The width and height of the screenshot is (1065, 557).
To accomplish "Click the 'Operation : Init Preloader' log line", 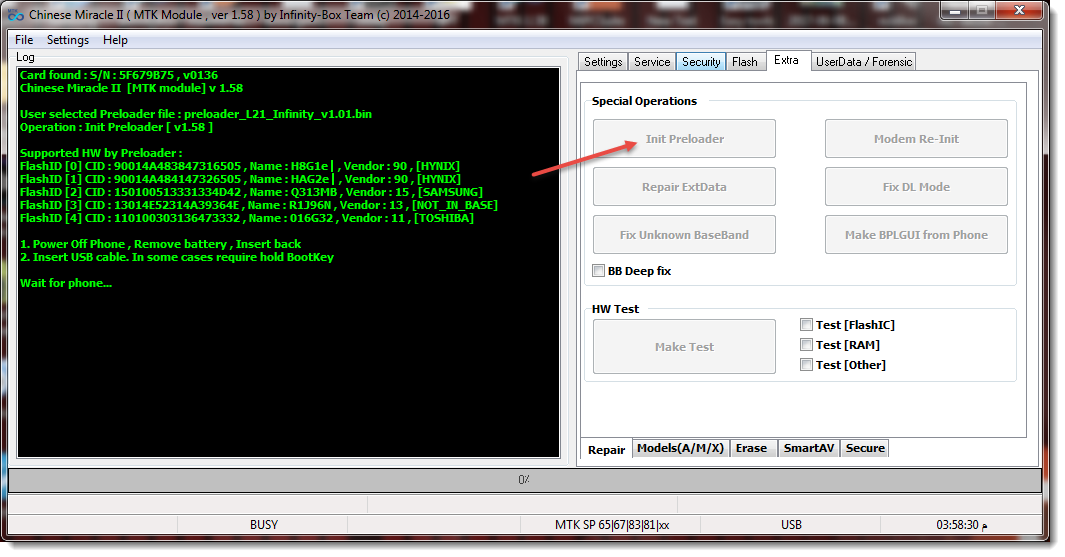I will tap(116, 127).
